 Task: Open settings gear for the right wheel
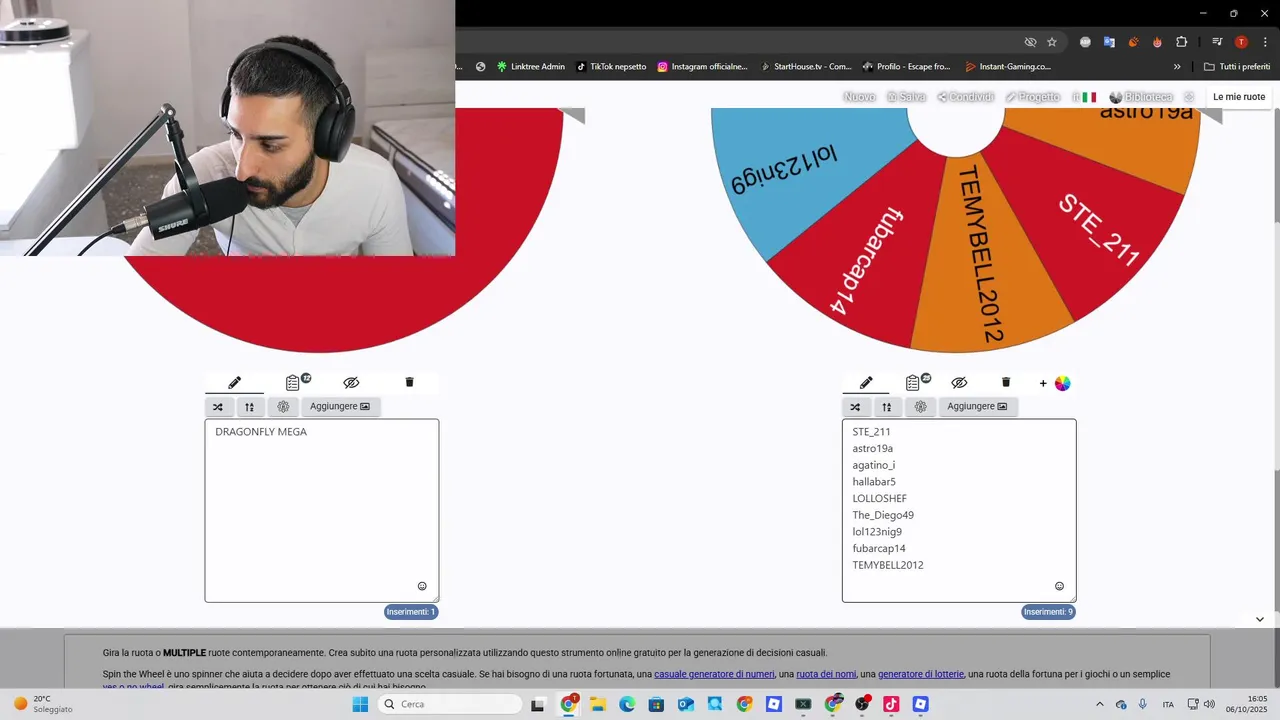[x=920, y=407]
